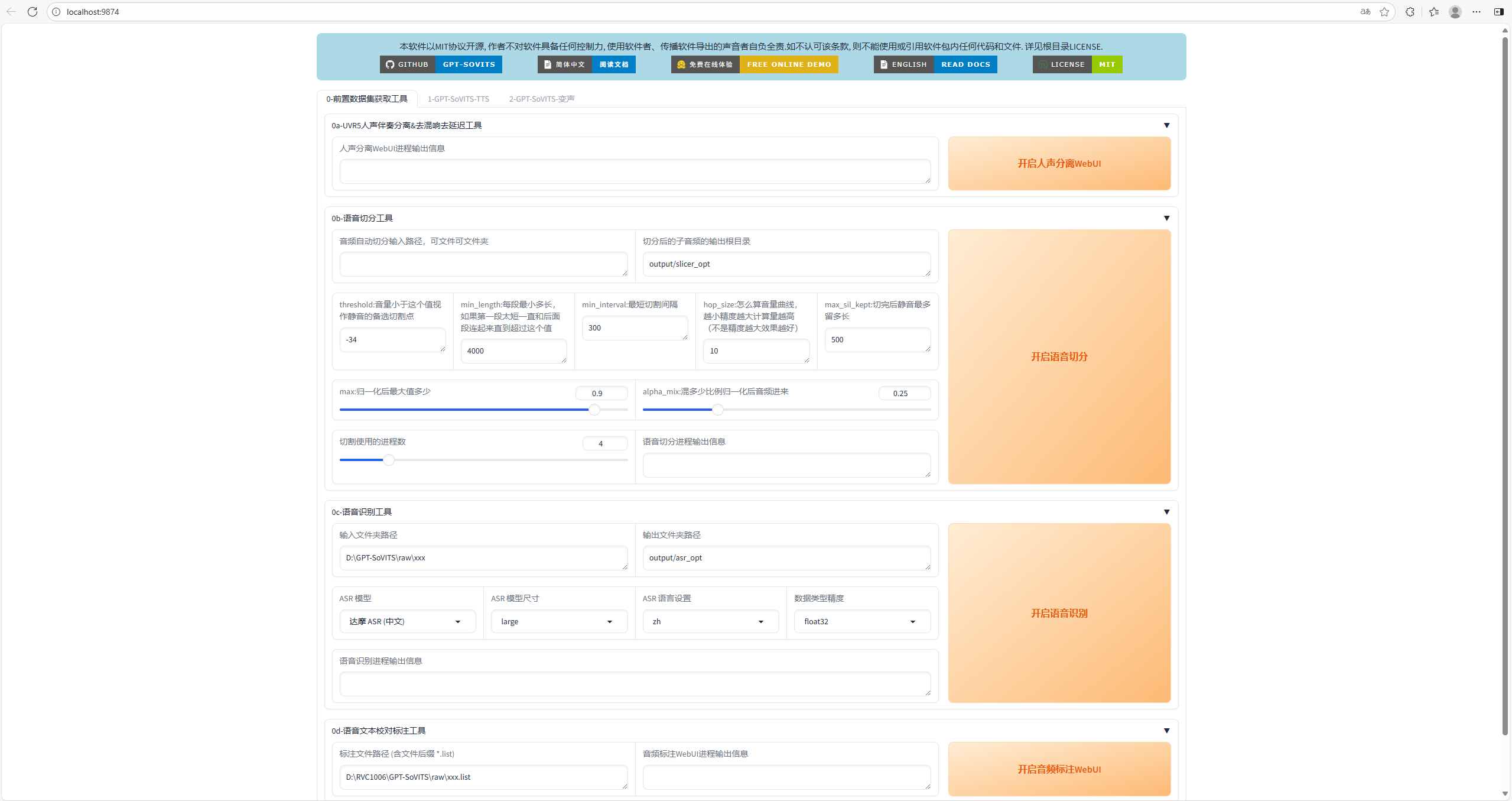Click the user profile avatar icon

tap(1455, 12)
